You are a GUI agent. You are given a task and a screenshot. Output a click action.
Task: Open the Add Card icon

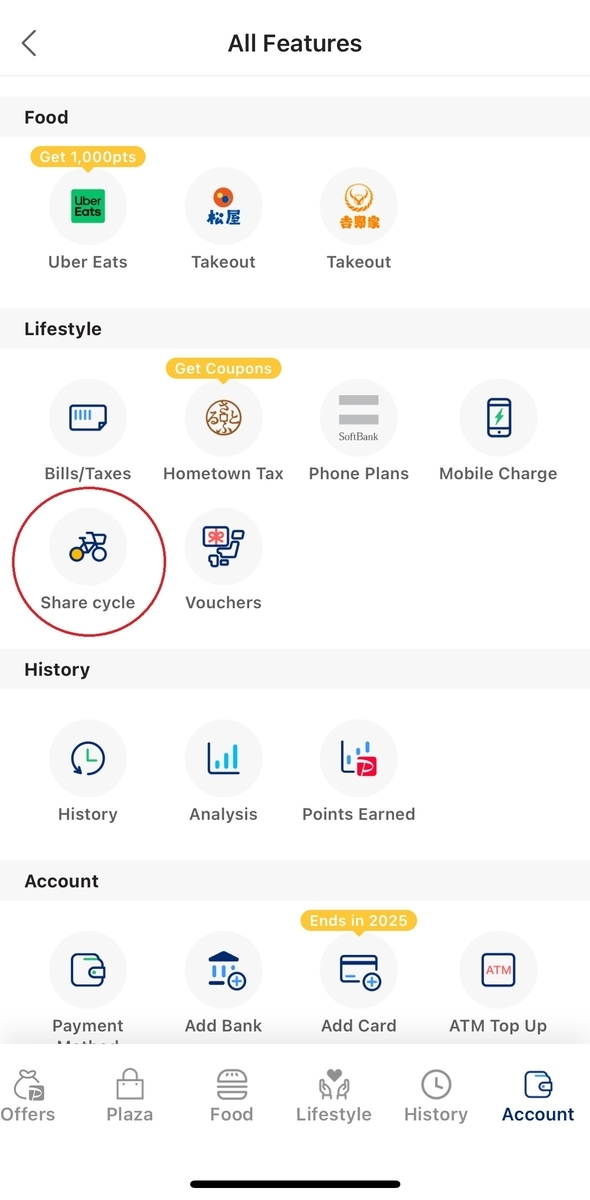point(359,970)
